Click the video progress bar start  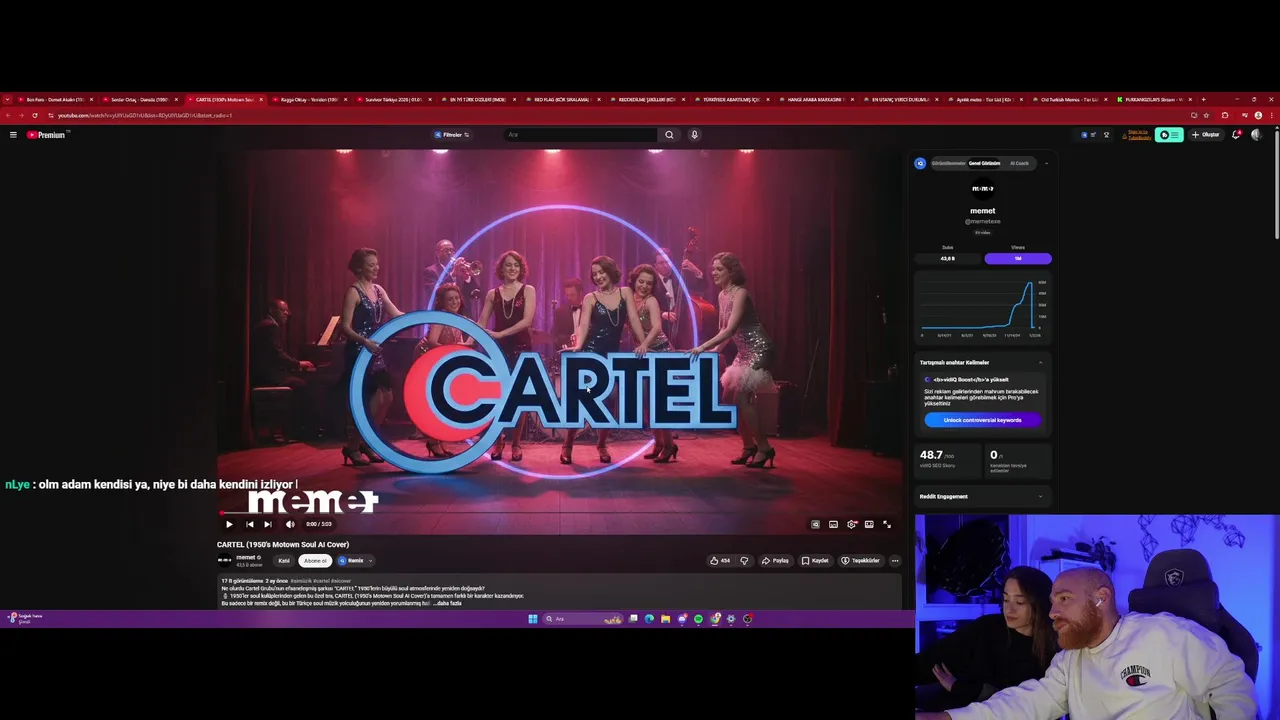222,513
